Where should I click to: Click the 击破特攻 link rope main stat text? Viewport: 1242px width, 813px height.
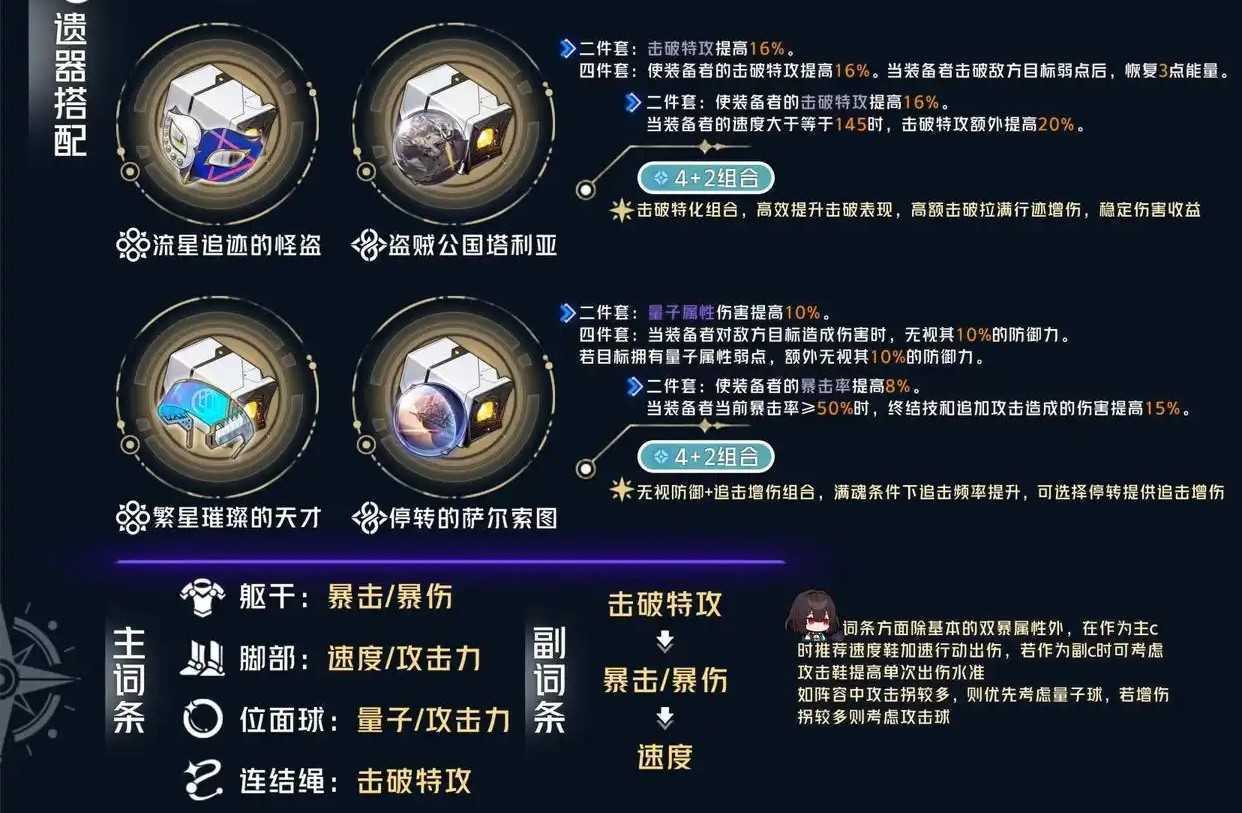(415, 780)
